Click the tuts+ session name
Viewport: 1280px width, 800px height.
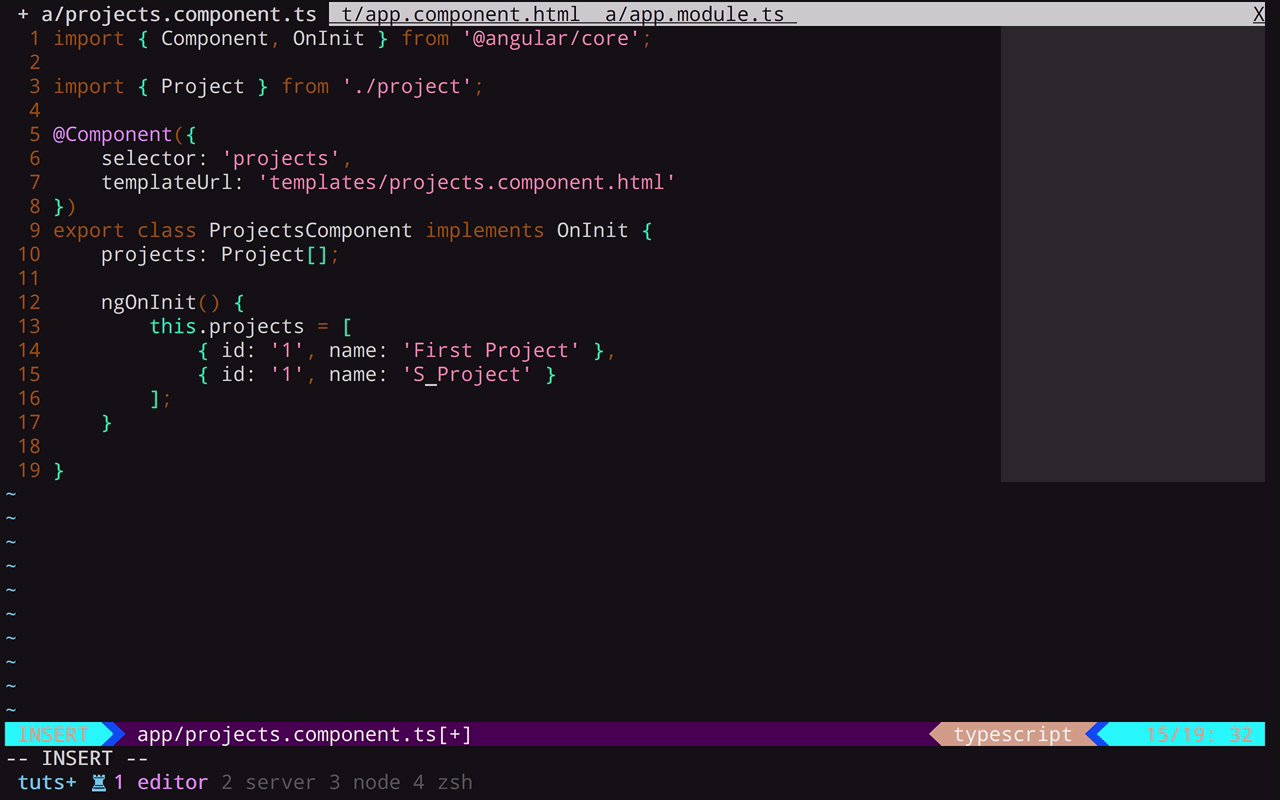click(x=47, y=782)
